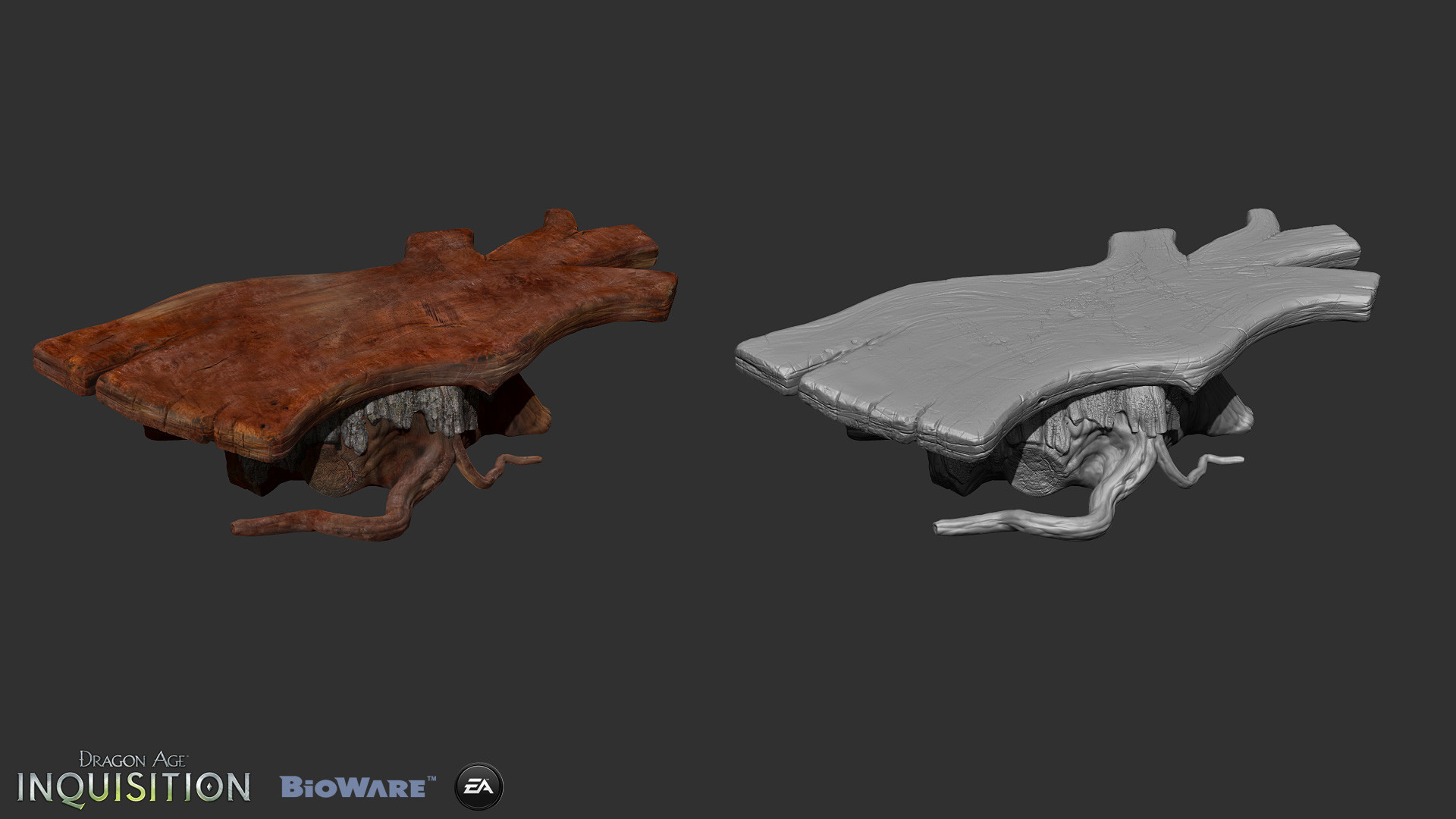Click the EA logo badge
Viewport: 1456px width, 819px height.
pos(479,788)
